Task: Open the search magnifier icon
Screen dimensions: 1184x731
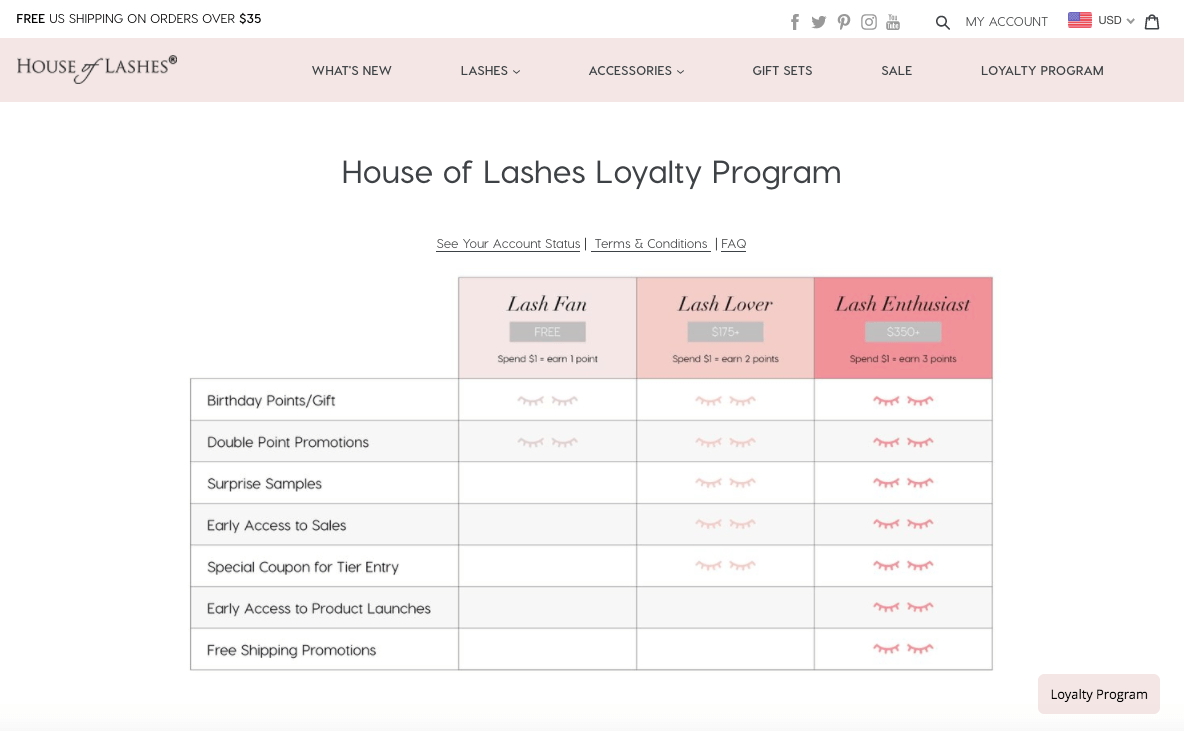Action: [941, 21]
